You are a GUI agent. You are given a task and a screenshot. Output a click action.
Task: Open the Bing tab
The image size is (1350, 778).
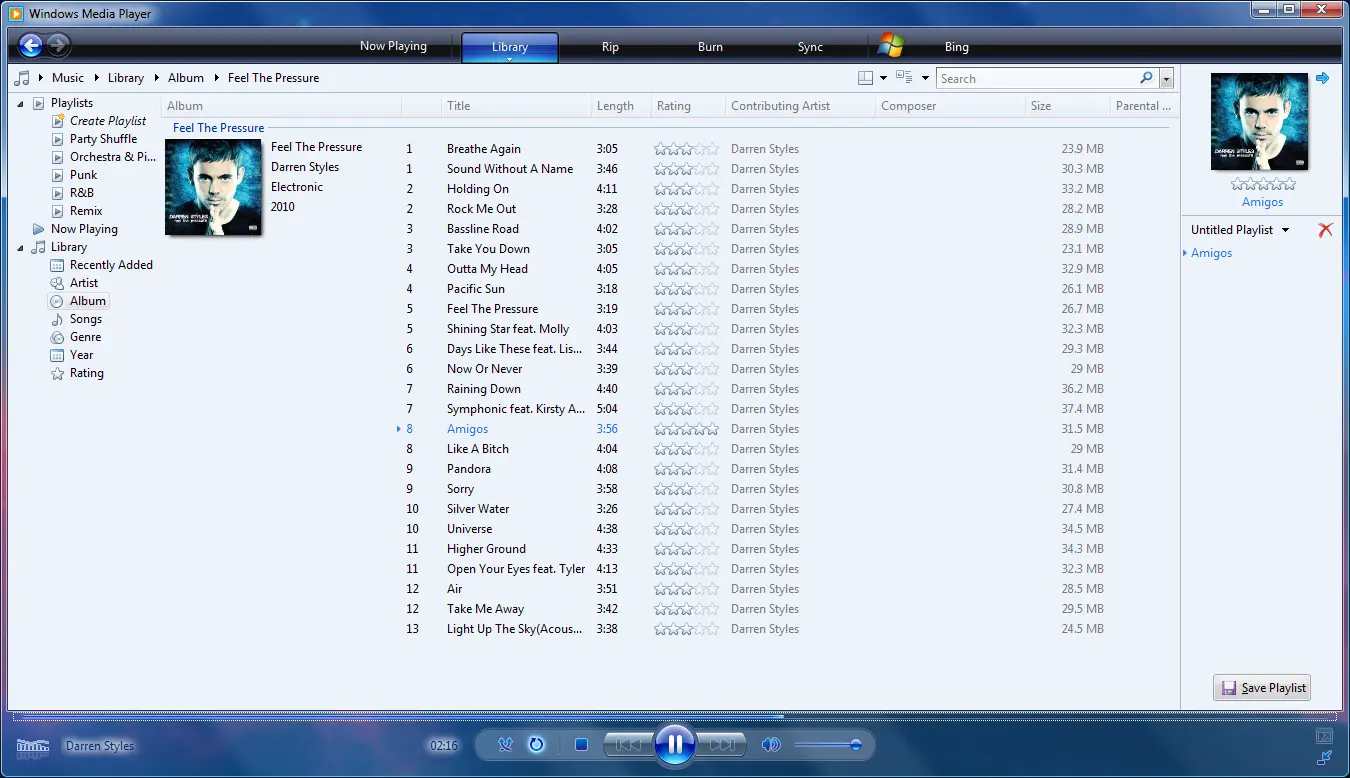(956, 47)
